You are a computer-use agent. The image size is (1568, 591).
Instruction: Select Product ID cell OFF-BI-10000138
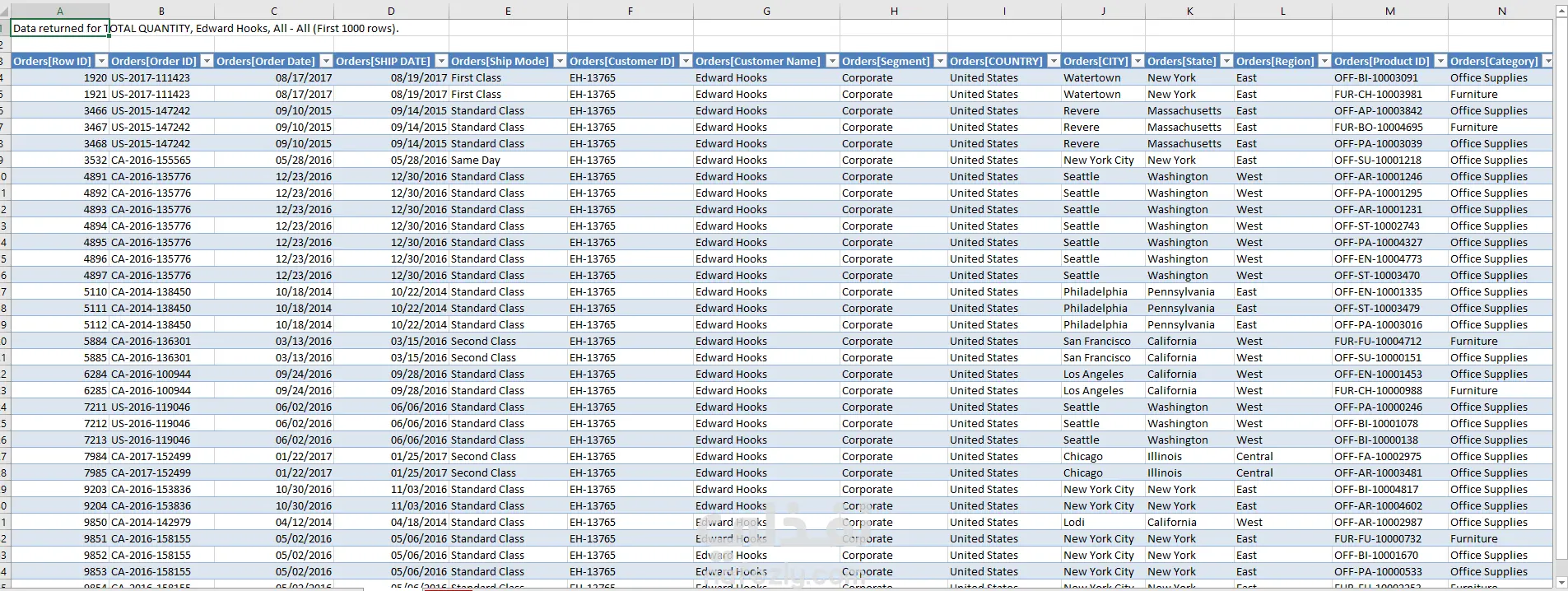(x=1390, y=440)
